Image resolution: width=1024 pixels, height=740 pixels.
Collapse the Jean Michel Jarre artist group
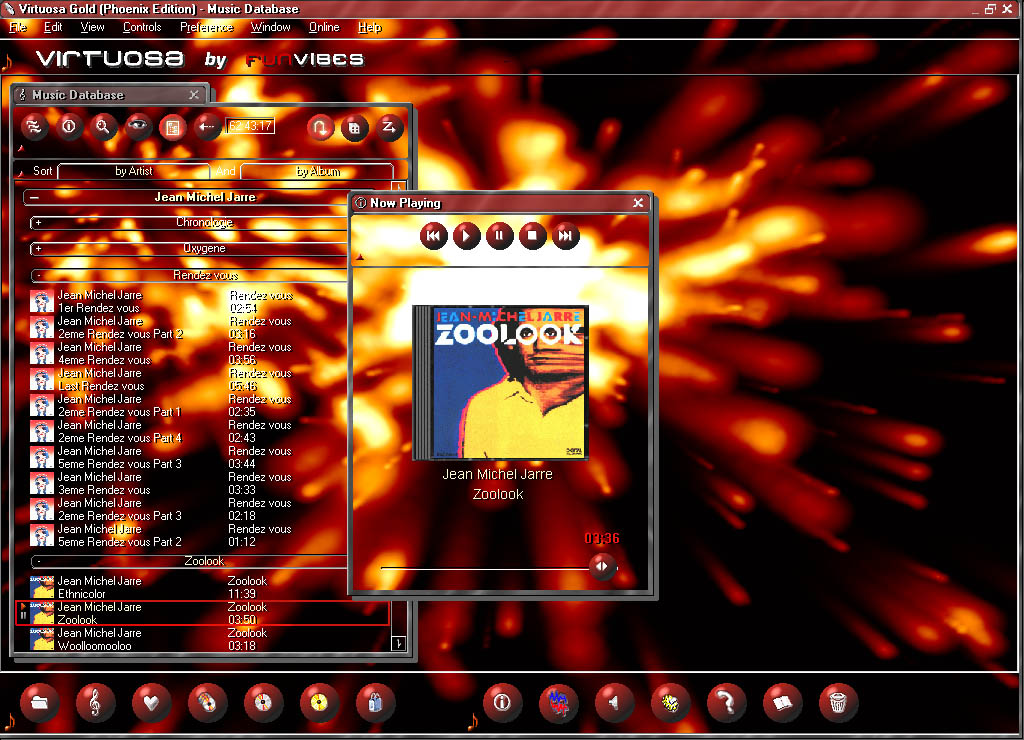(34, 198)
